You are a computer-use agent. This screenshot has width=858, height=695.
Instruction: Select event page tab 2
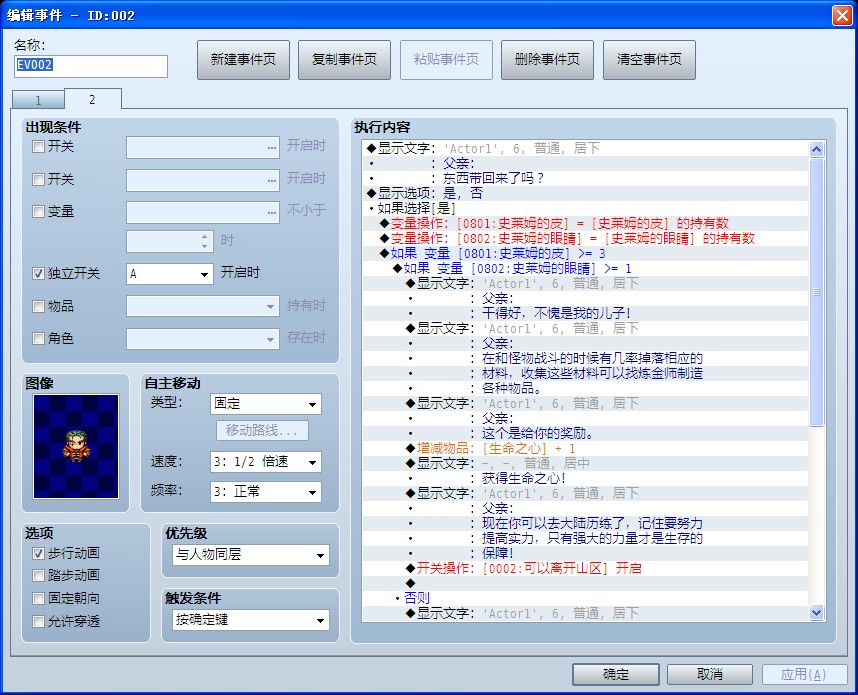92,99
